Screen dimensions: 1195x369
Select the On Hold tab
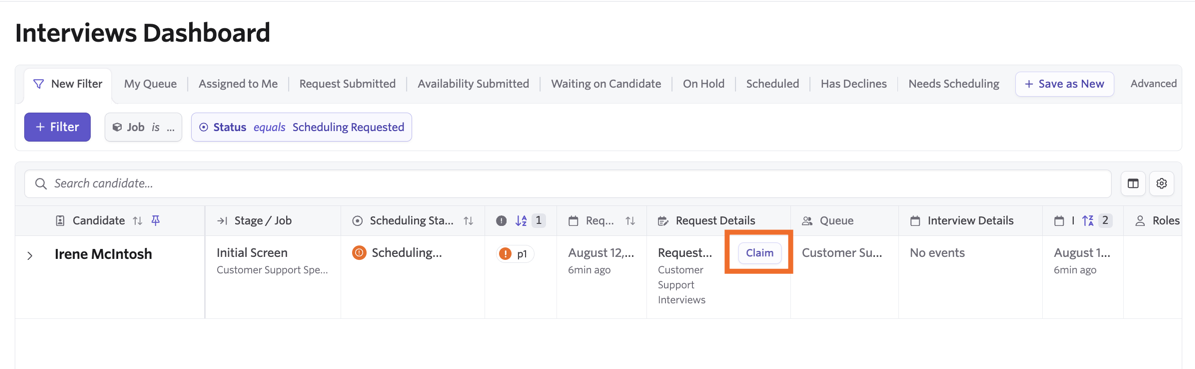(x=703, y=84)
